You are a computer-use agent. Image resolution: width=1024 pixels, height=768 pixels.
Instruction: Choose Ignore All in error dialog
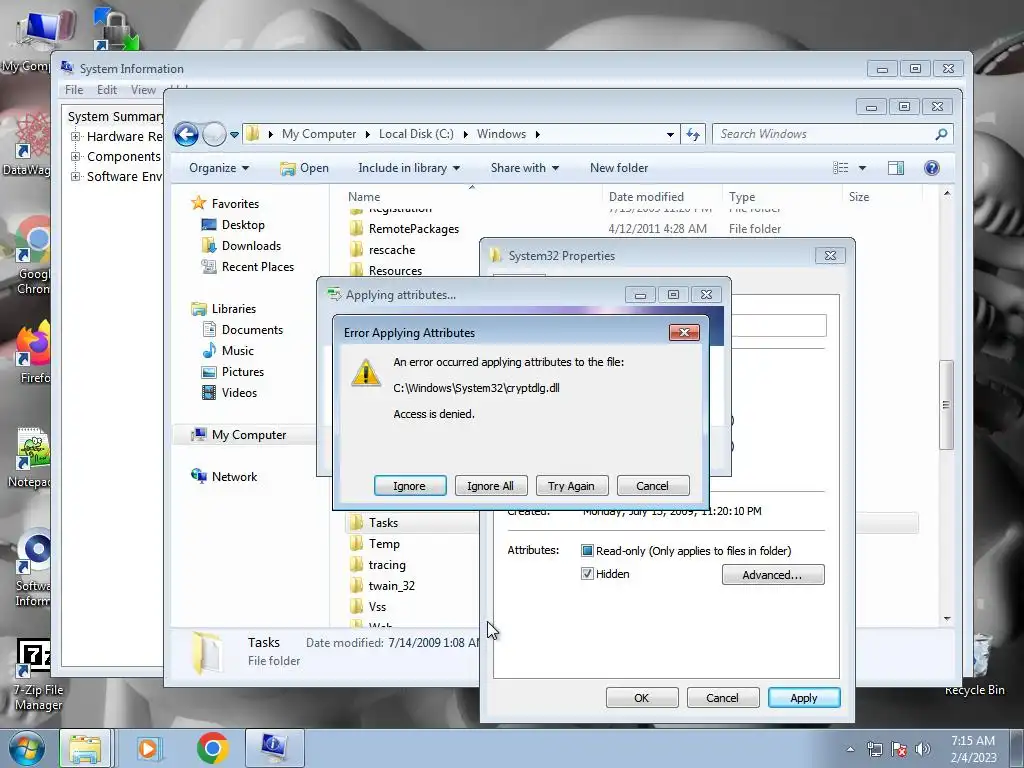click(490, 486)
